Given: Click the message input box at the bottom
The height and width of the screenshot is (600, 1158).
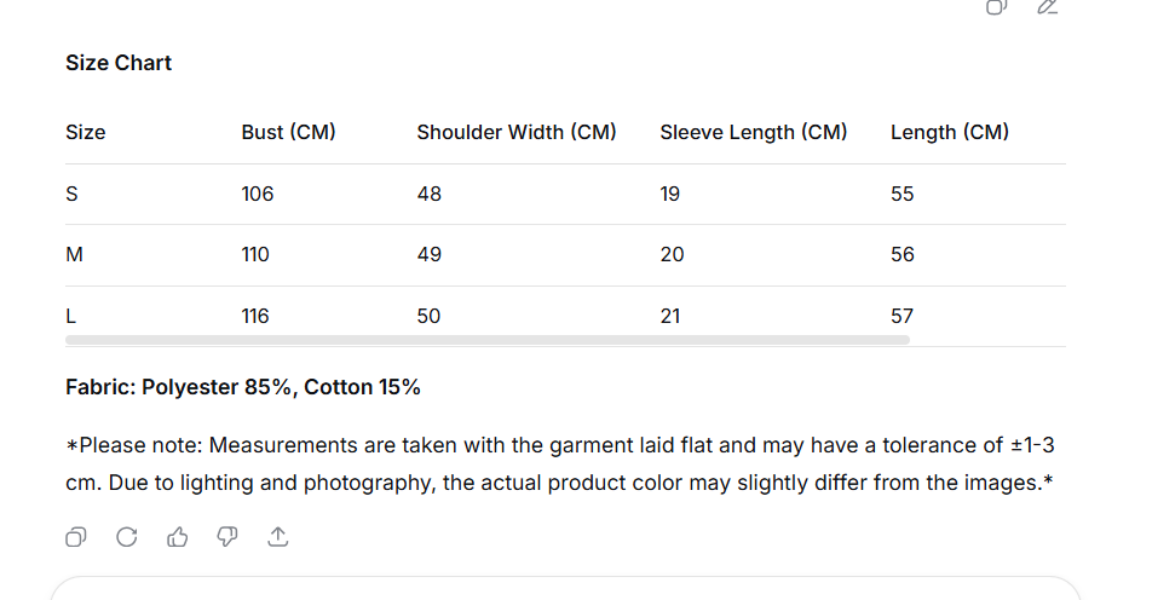Looking at the screenshot, I should [x=565, y=589].
